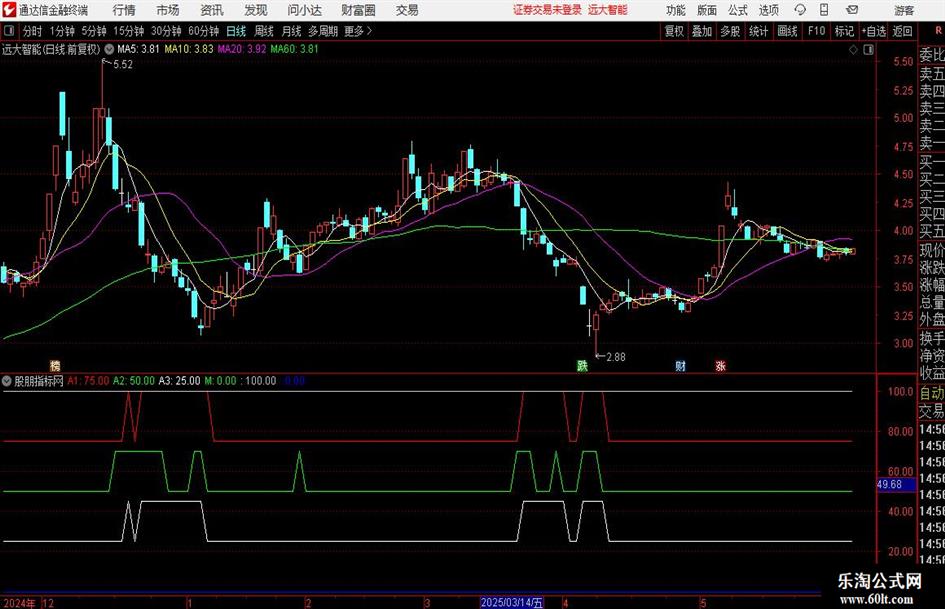Click the blue 财 marker below the chart
The width and height of the screenshot is (945, 609).
tap(680, 365)
